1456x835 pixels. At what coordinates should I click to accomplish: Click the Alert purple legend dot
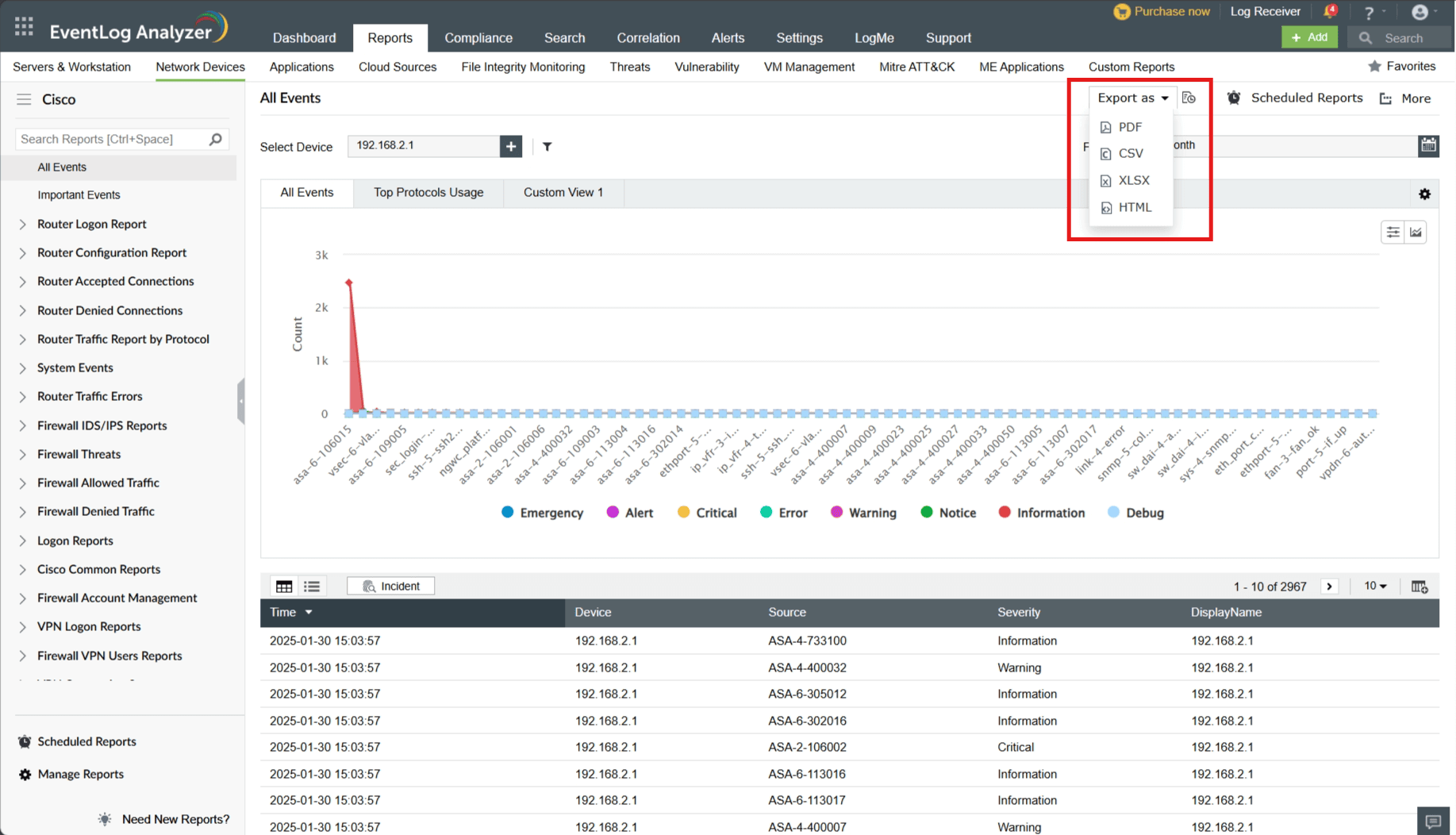tap(613, 512)
